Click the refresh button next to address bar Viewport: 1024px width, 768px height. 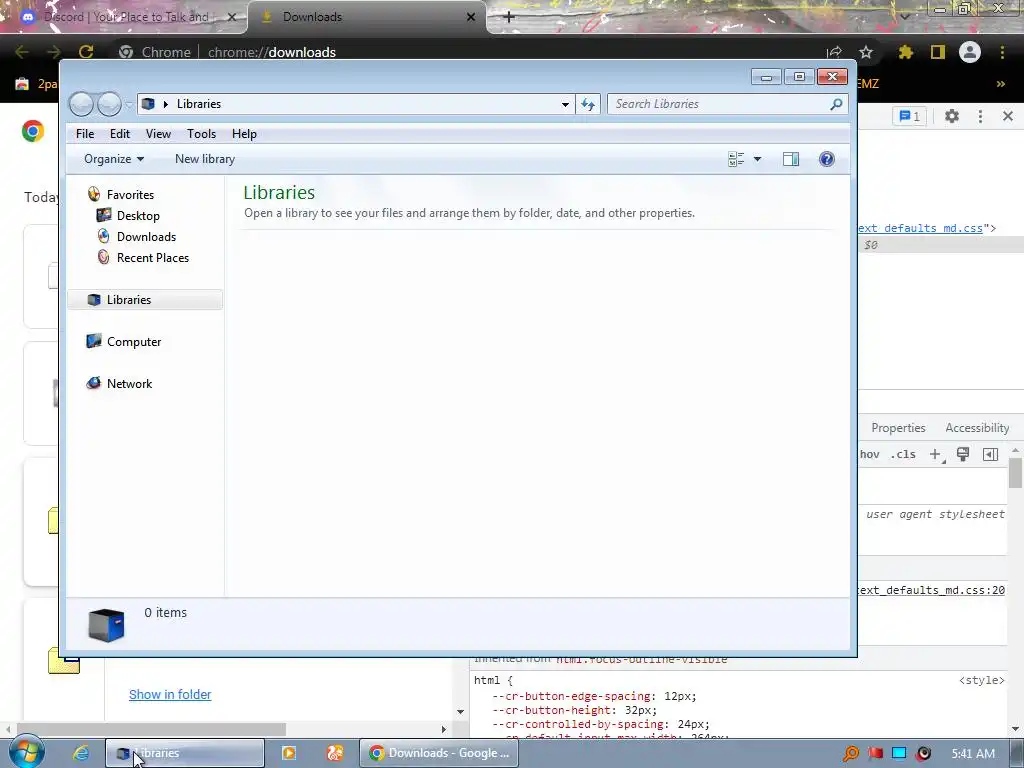(588, 104)
